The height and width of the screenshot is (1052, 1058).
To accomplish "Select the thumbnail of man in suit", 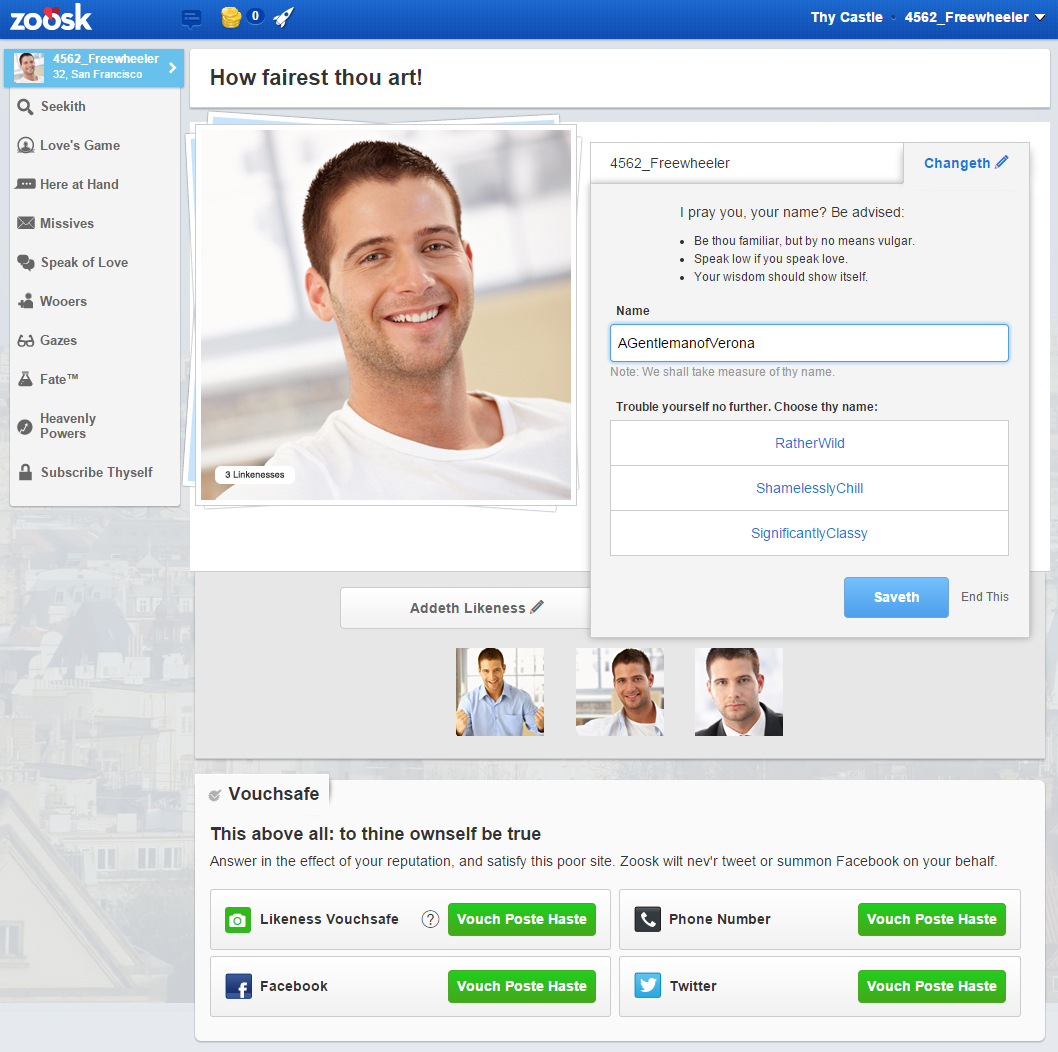I will pyautogui.click(x=738, y=692).
